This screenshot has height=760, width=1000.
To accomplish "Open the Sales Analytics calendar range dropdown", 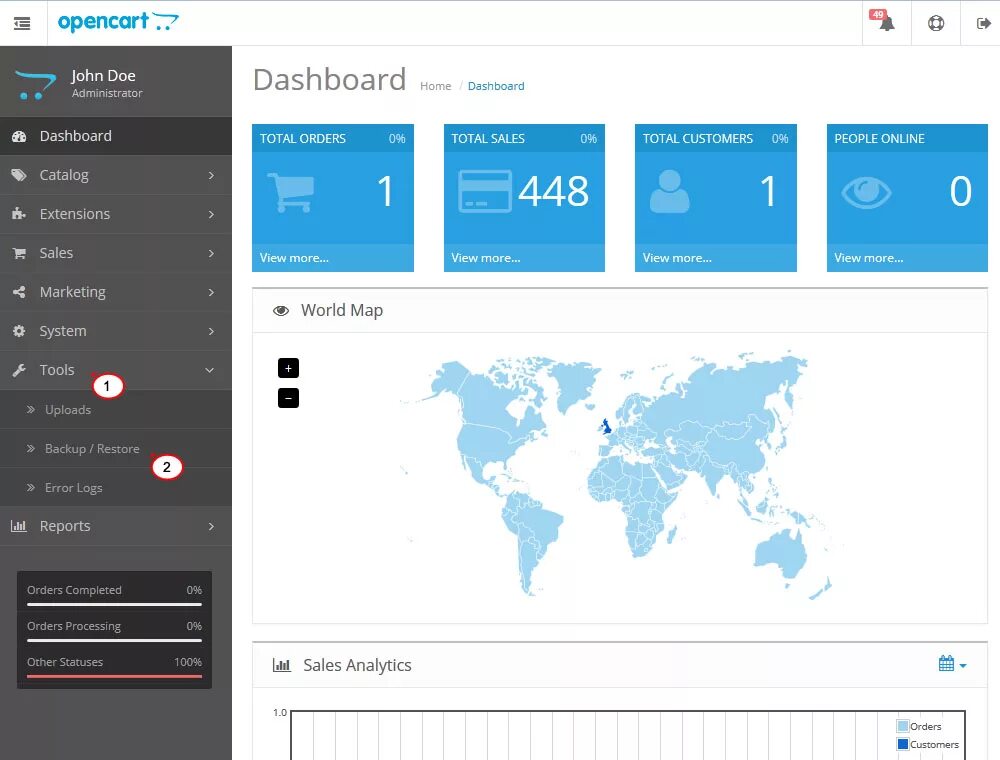I will point(952,664).
